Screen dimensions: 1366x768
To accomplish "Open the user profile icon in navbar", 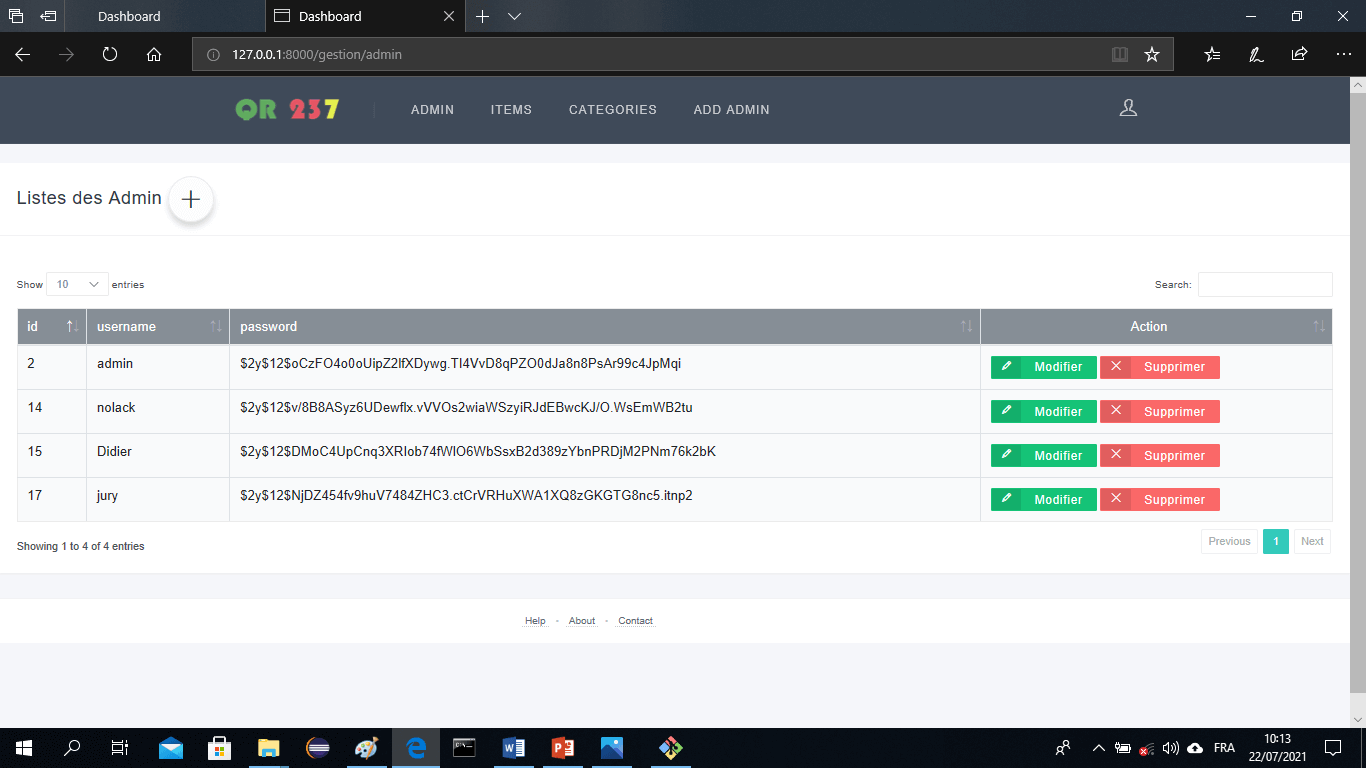I will [1128, 108].
